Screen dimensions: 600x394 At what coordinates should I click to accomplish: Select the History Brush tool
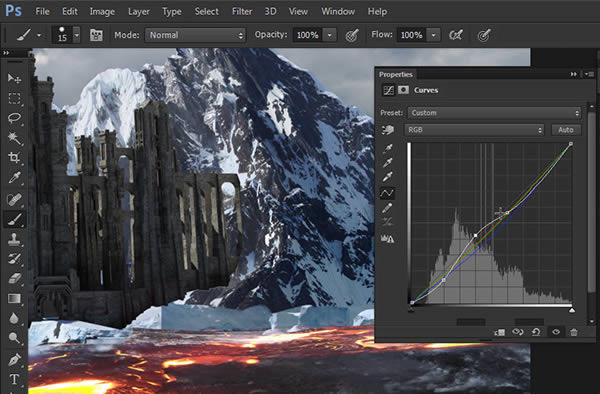click(x=15, y=259)
